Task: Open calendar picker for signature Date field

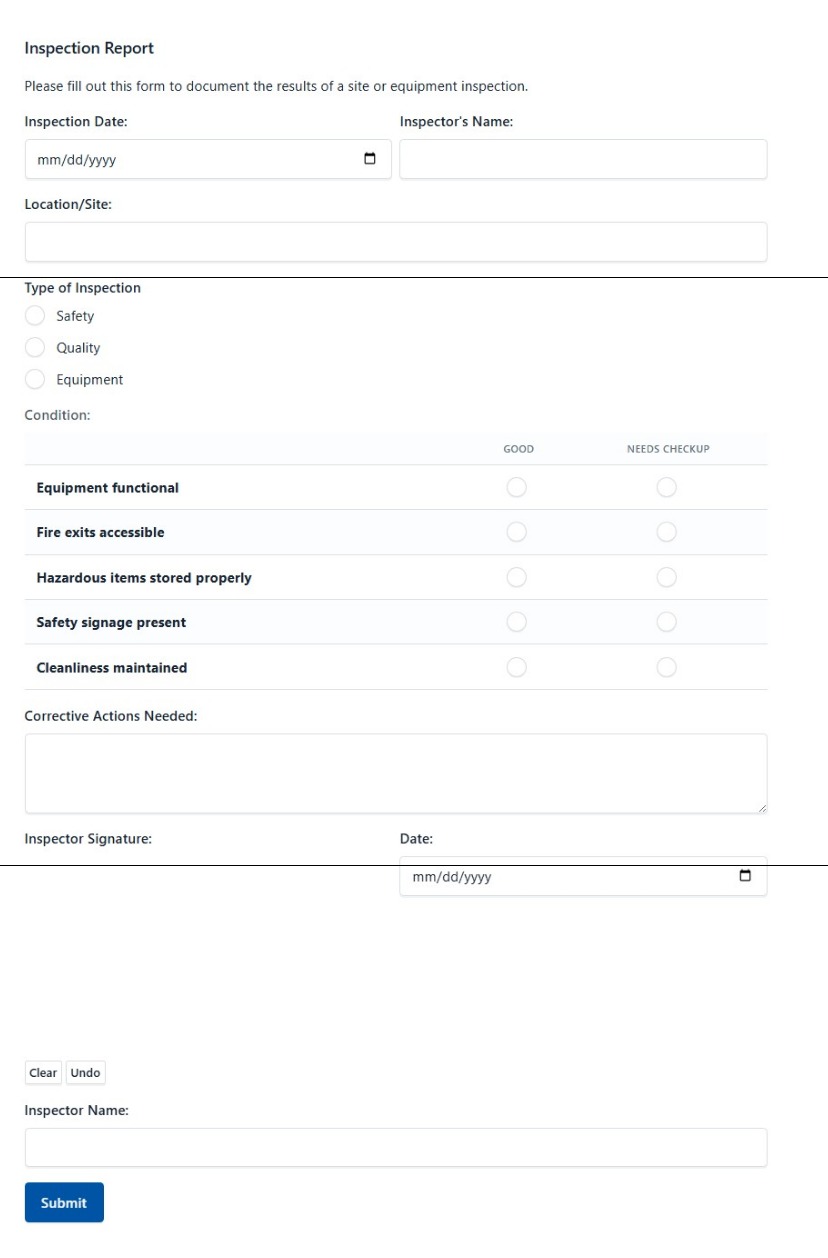Action: click(x=744, y=877)
